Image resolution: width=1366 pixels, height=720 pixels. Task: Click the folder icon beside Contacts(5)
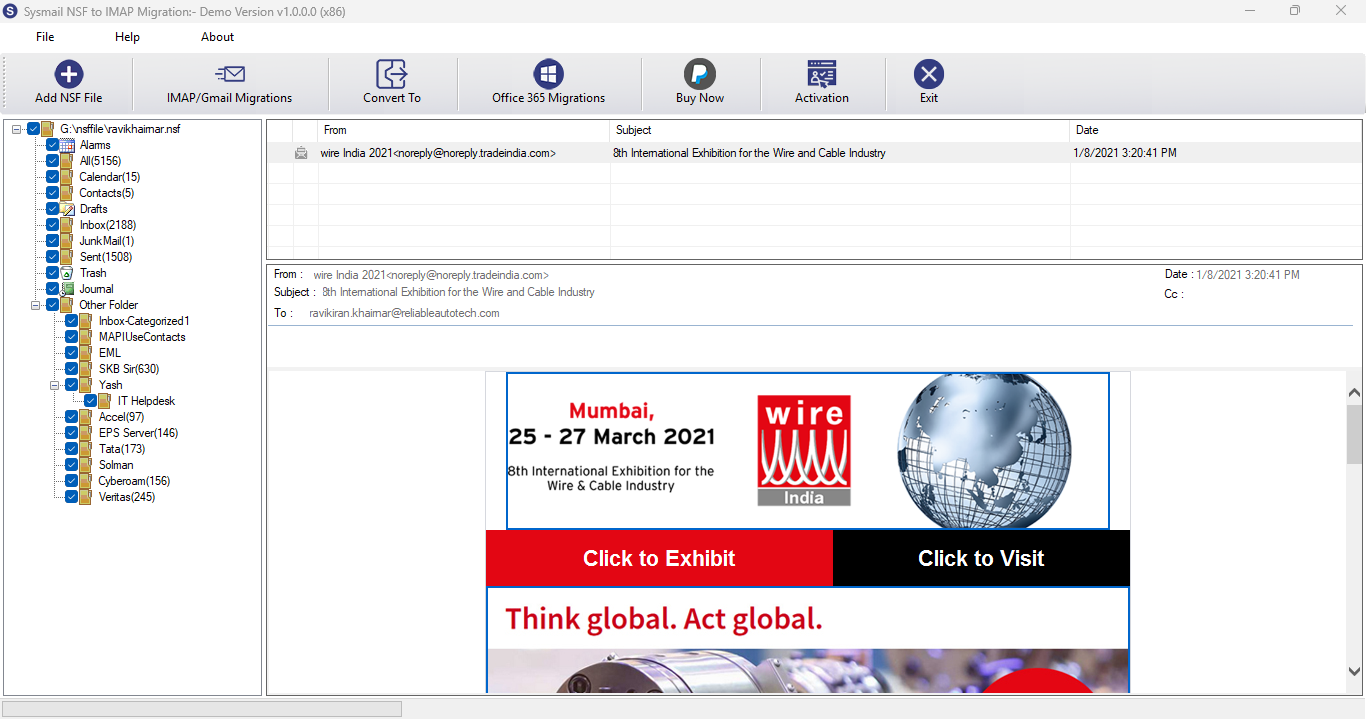68,193
